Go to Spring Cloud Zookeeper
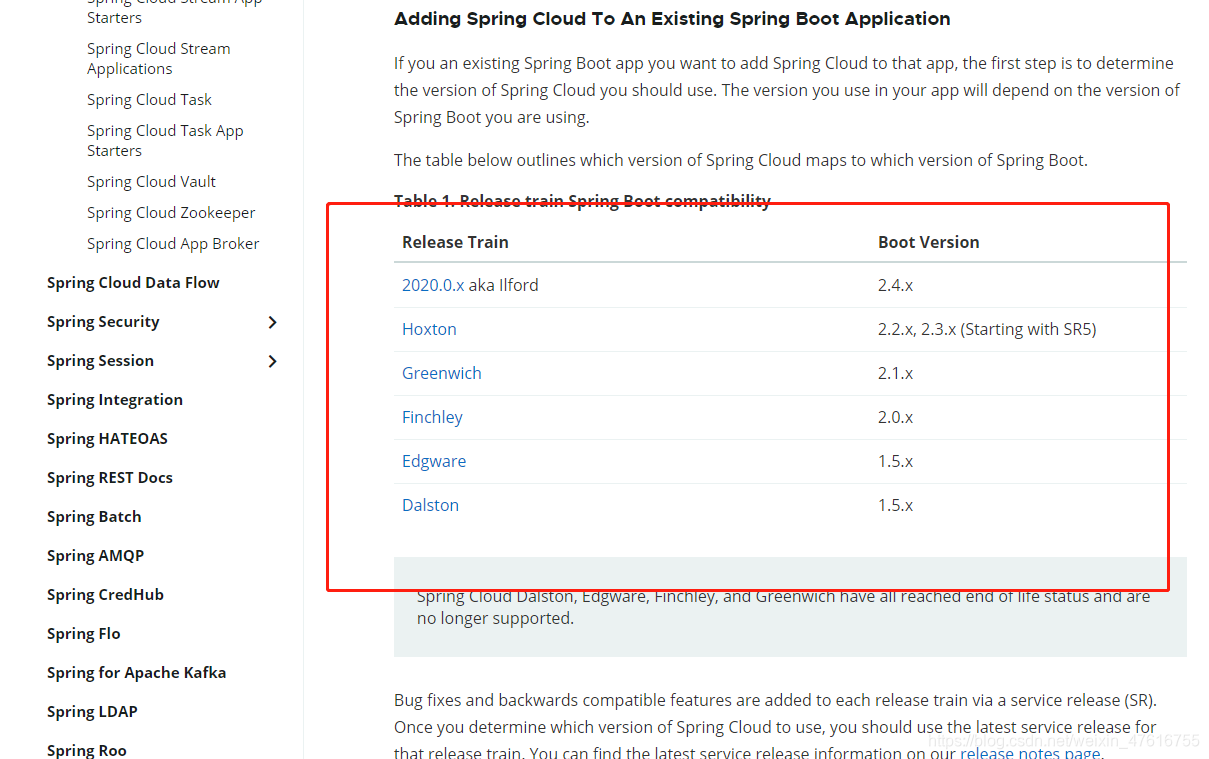Screen dimensions: 1209x759 [x=171, y=213]
